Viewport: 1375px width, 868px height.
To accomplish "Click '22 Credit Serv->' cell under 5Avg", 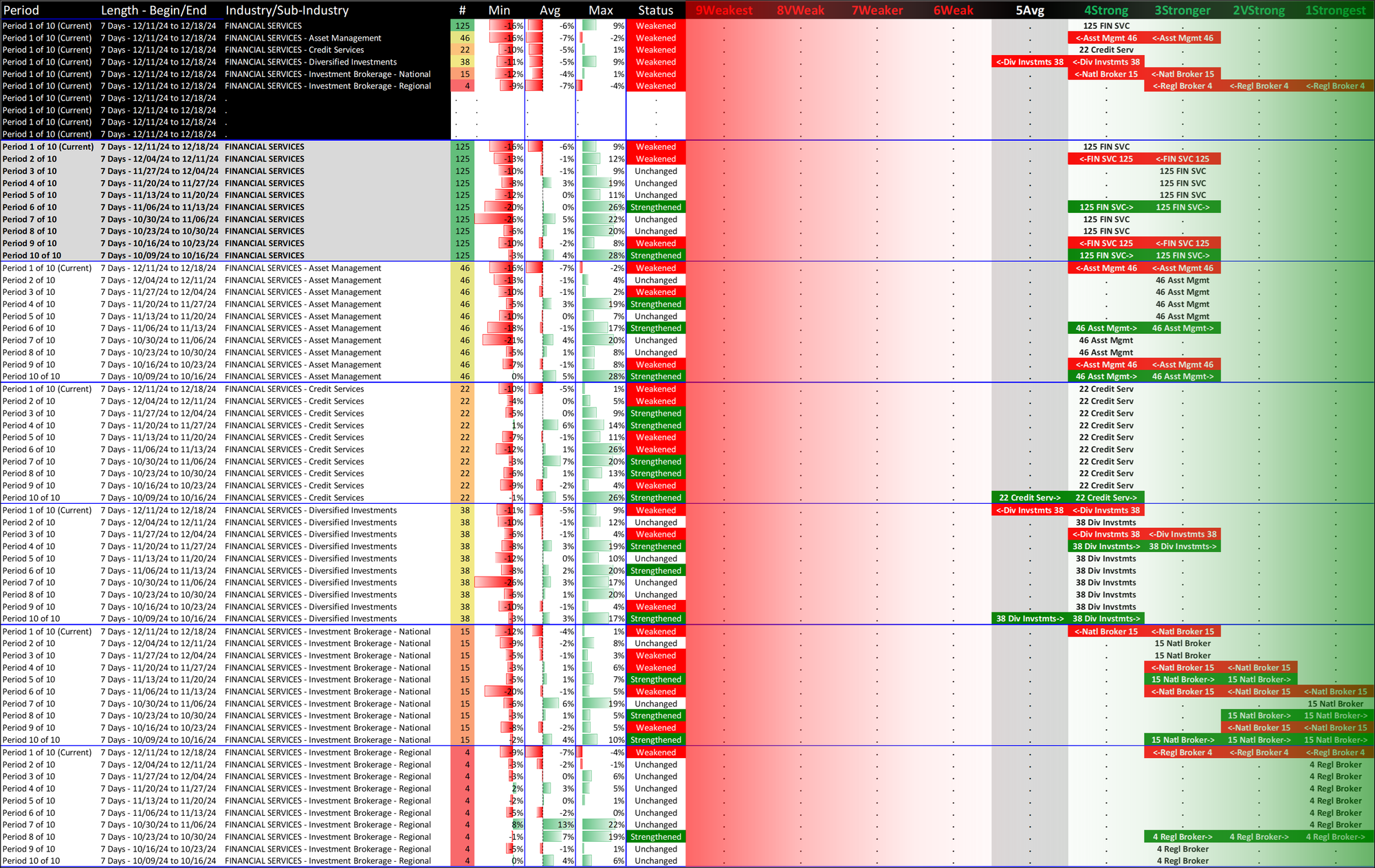I will 1029,498.
